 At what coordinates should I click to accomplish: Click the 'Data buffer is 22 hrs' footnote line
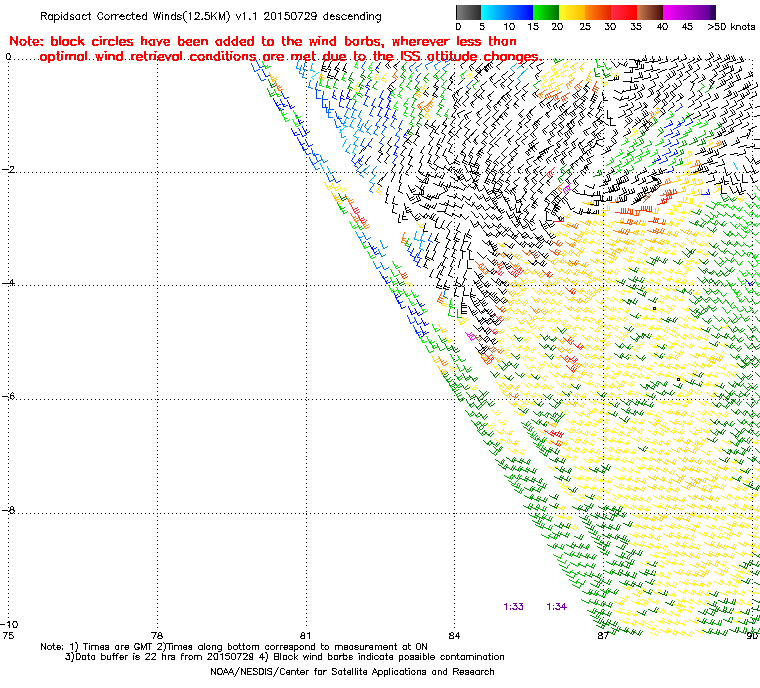pos(285,657)
